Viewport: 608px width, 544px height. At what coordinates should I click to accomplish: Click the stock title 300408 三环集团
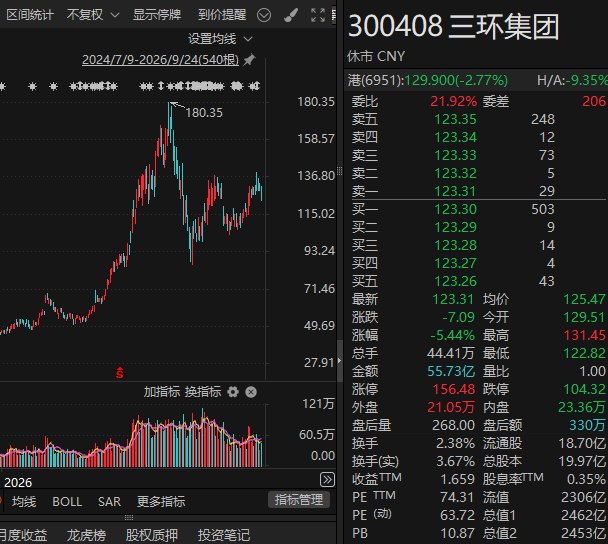pyautogui.click(x=454, y=26)
